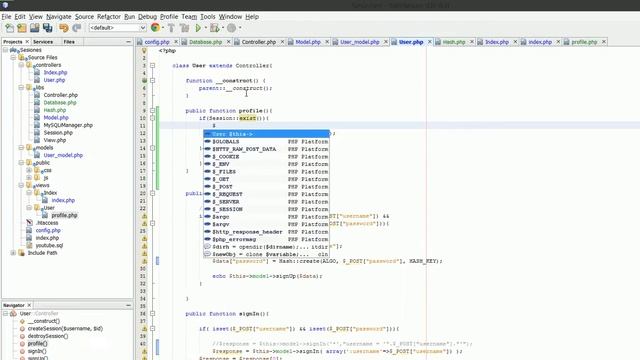Open the File menu
This screenshot has width=640, height=360.
(6, 17)
